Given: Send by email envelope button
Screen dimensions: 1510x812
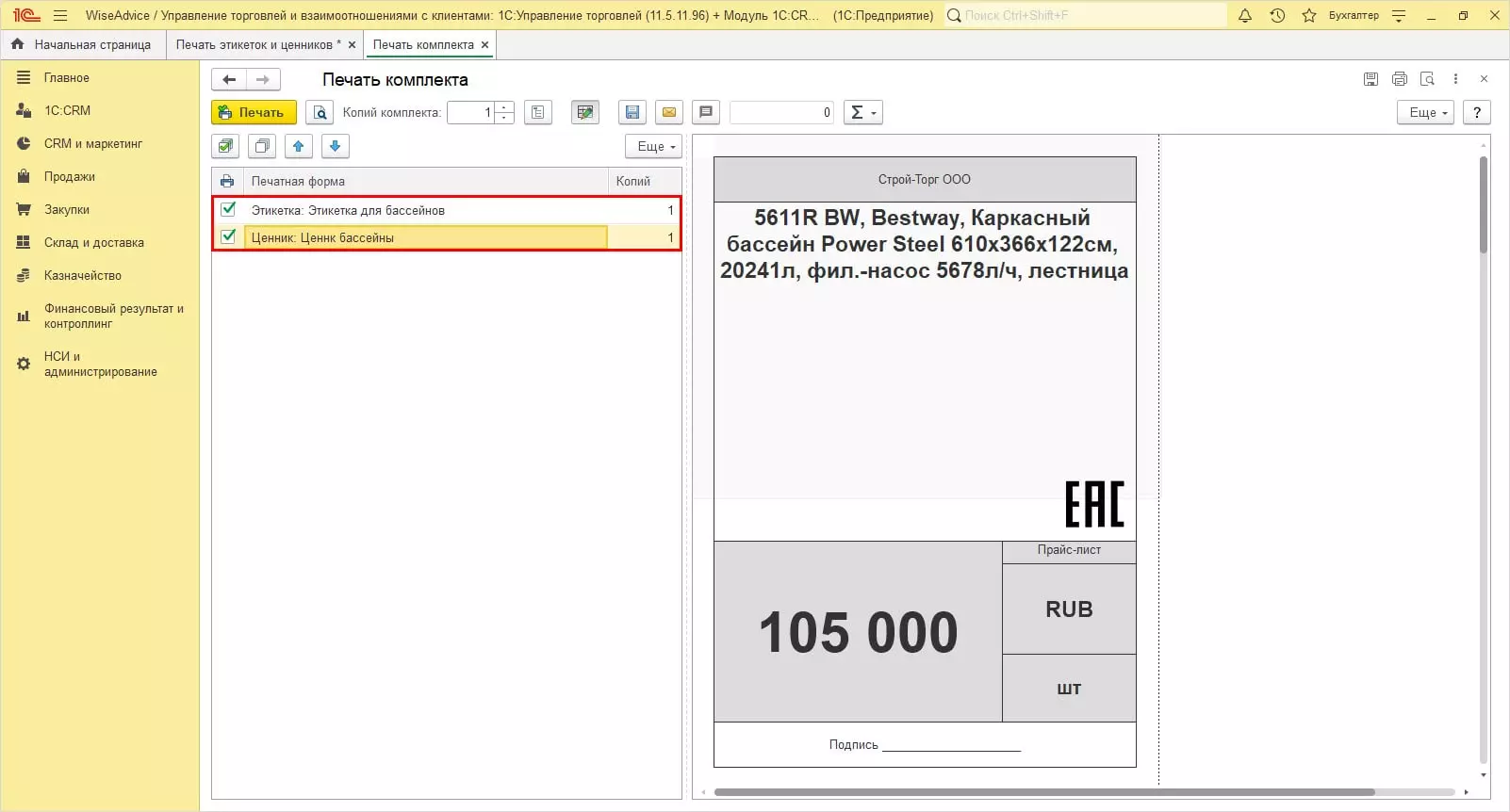Looking at the screenshot, I should (x=669, y=113).
